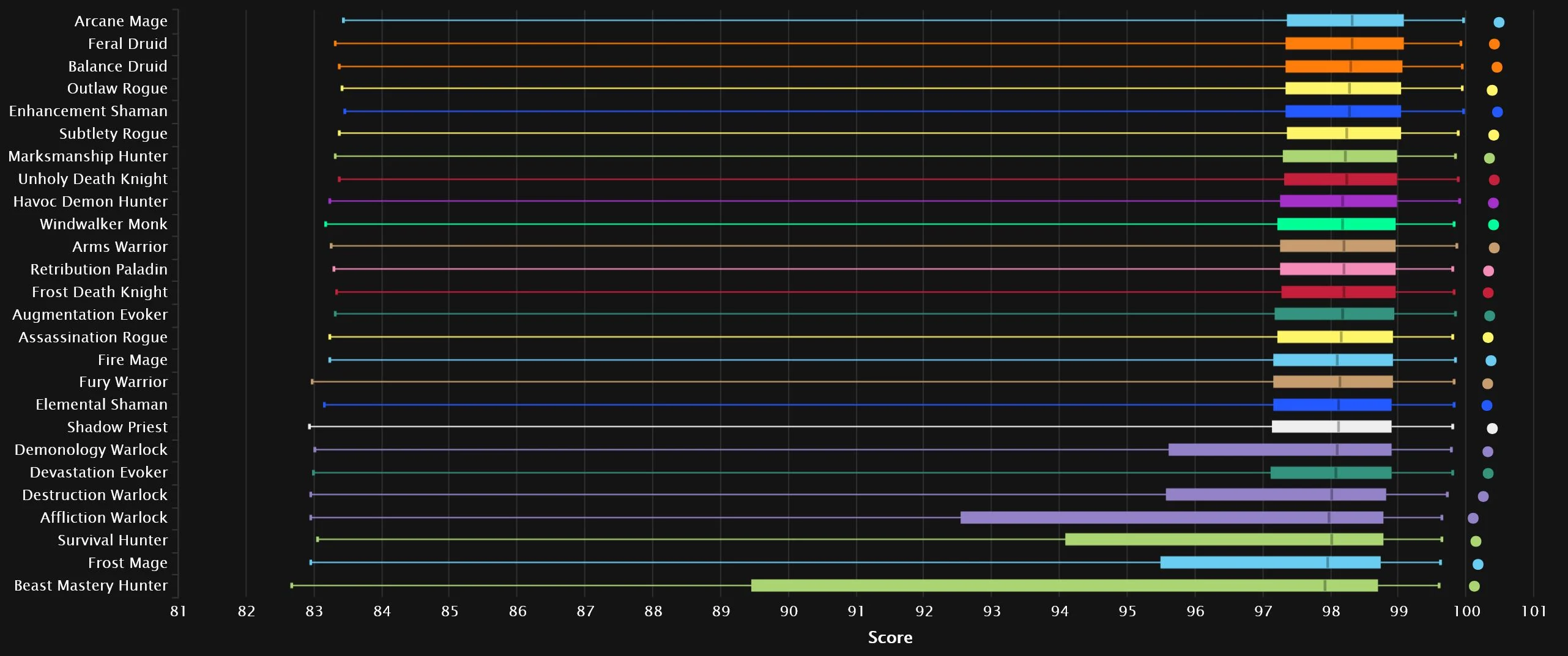Click the Shadow Priest white box bar

point(1331,427)
